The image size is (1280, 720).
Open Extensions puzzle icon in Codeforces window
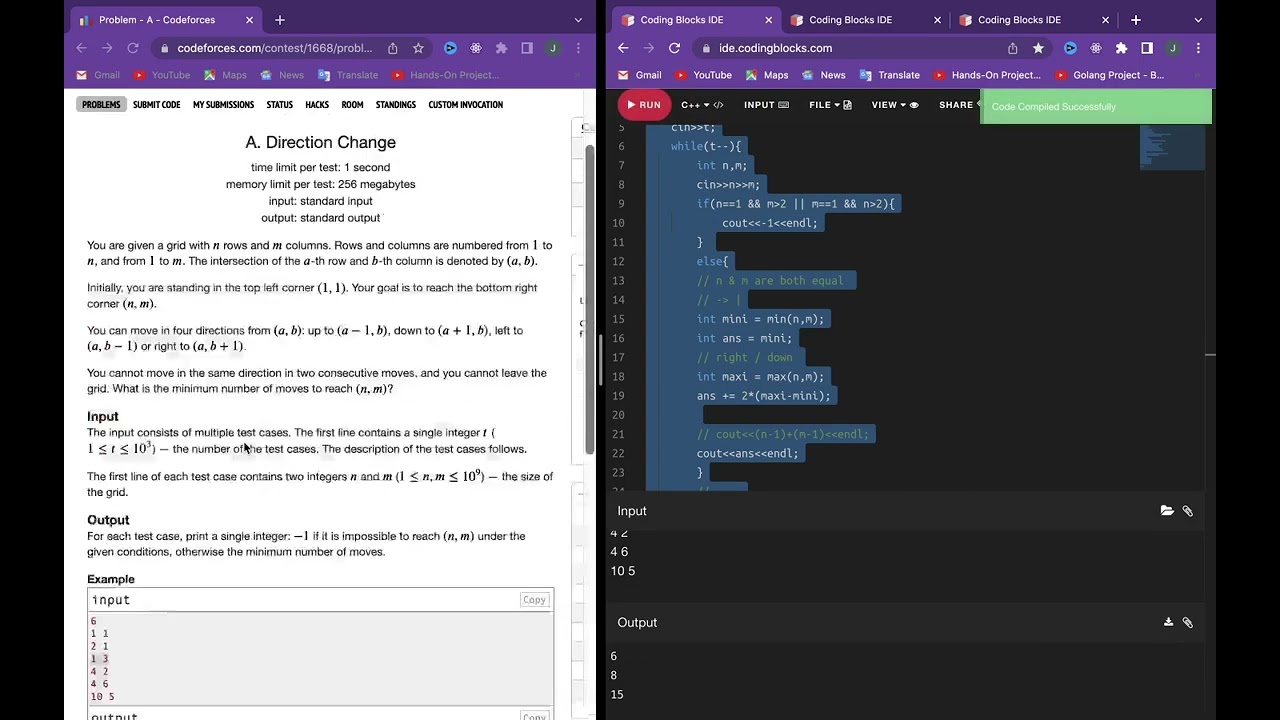[x=501, y=48]
